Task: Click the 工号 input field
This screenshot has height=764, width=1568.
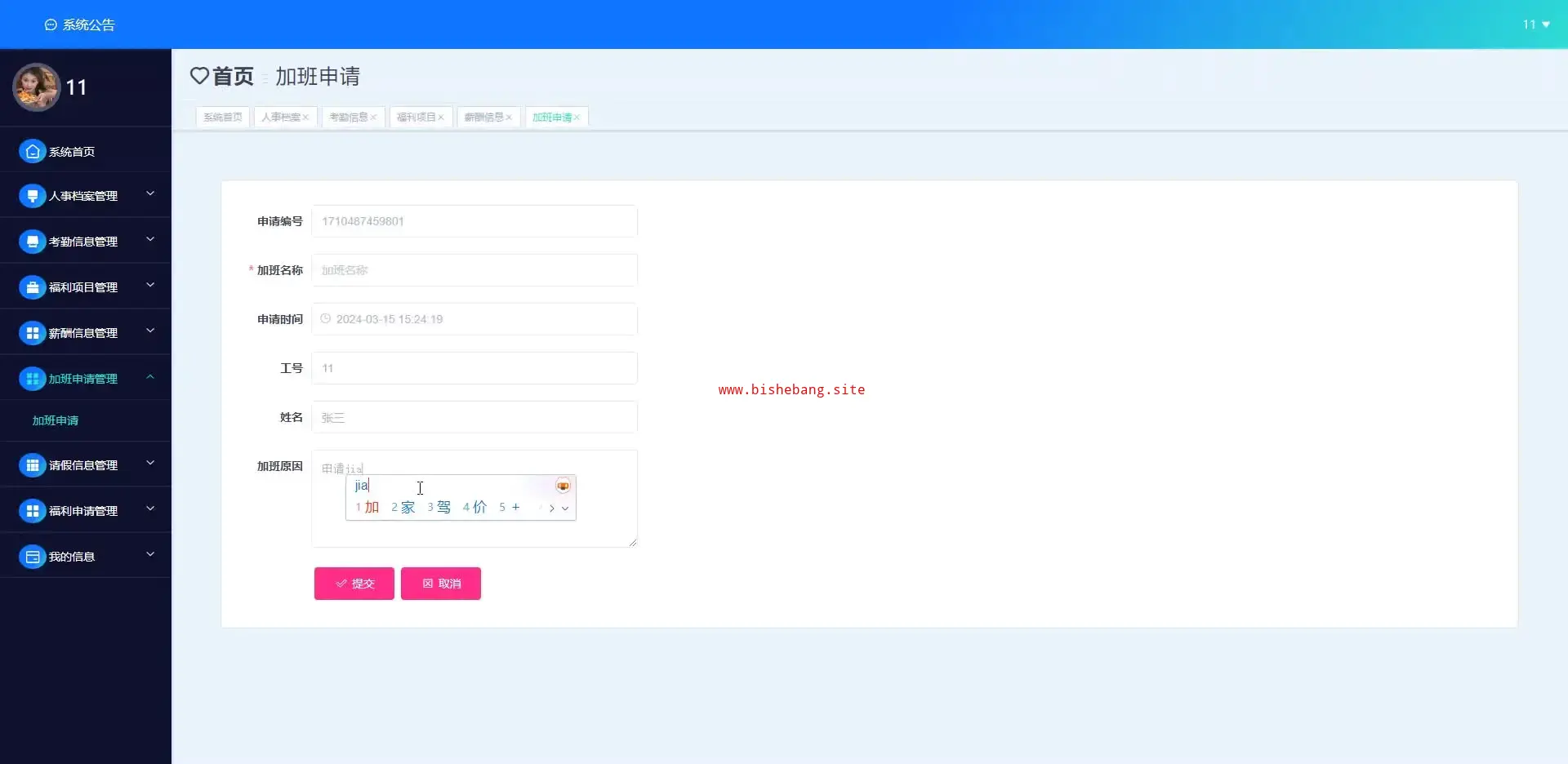Action: tap(474, 368)
